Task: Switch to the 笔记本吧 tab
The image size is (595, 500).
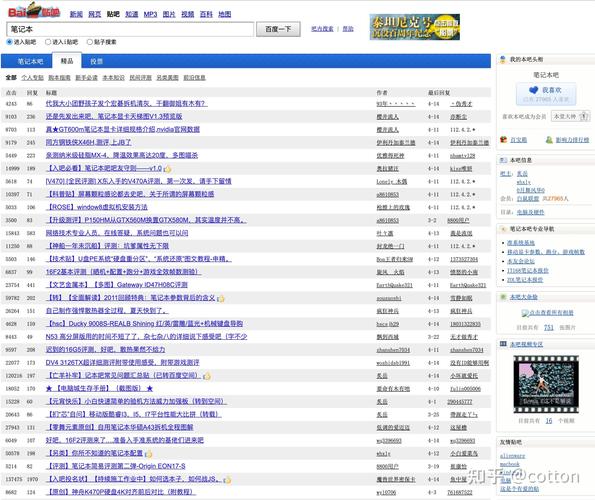Action: [x=30, y=61]
